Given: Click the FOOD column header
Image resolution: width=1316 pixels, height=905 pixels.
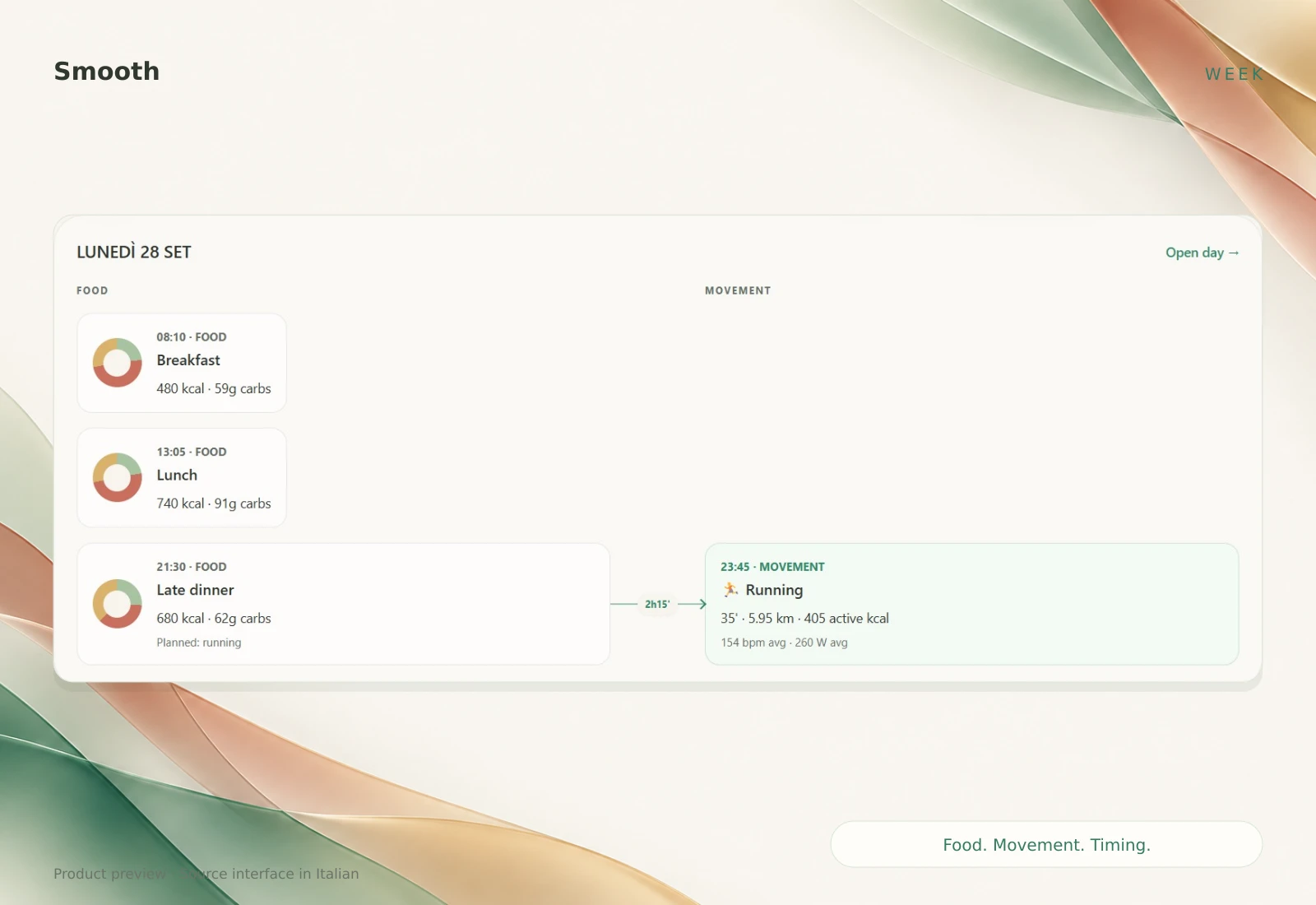Looking at the screenshot, I should tap(92, 290).
